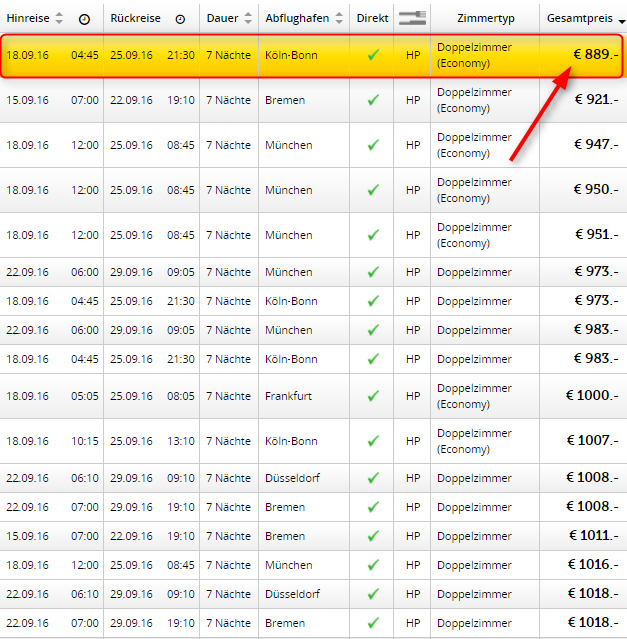
Task: Click the direct flight checkmark in the Köln-Bonn €889 row
Action: pyautogui.click(x=373, y=55)
